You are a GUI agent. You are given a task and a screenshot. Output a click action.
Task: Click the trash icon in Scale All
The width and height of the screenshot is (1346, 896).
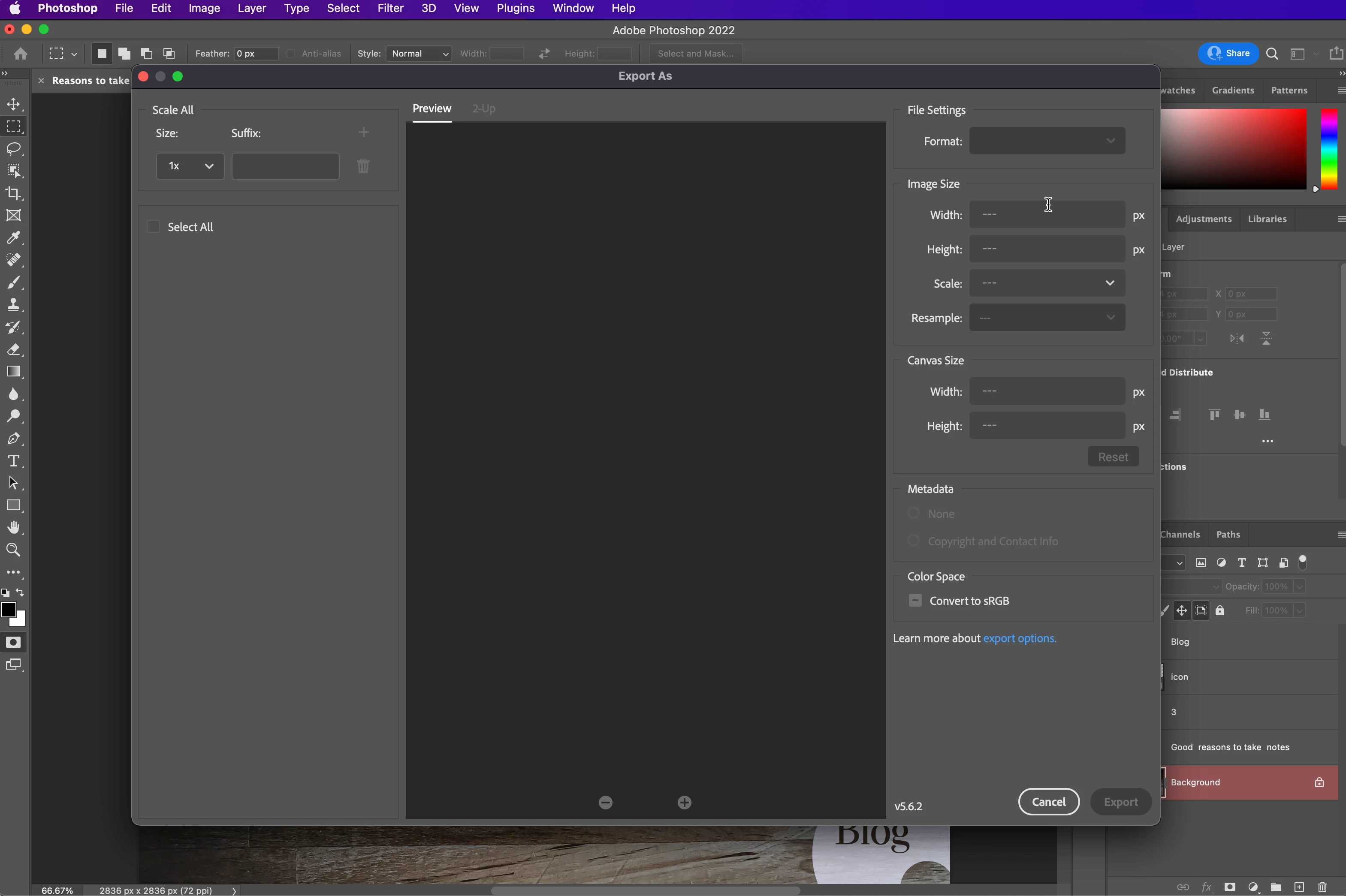coord(363,166)
